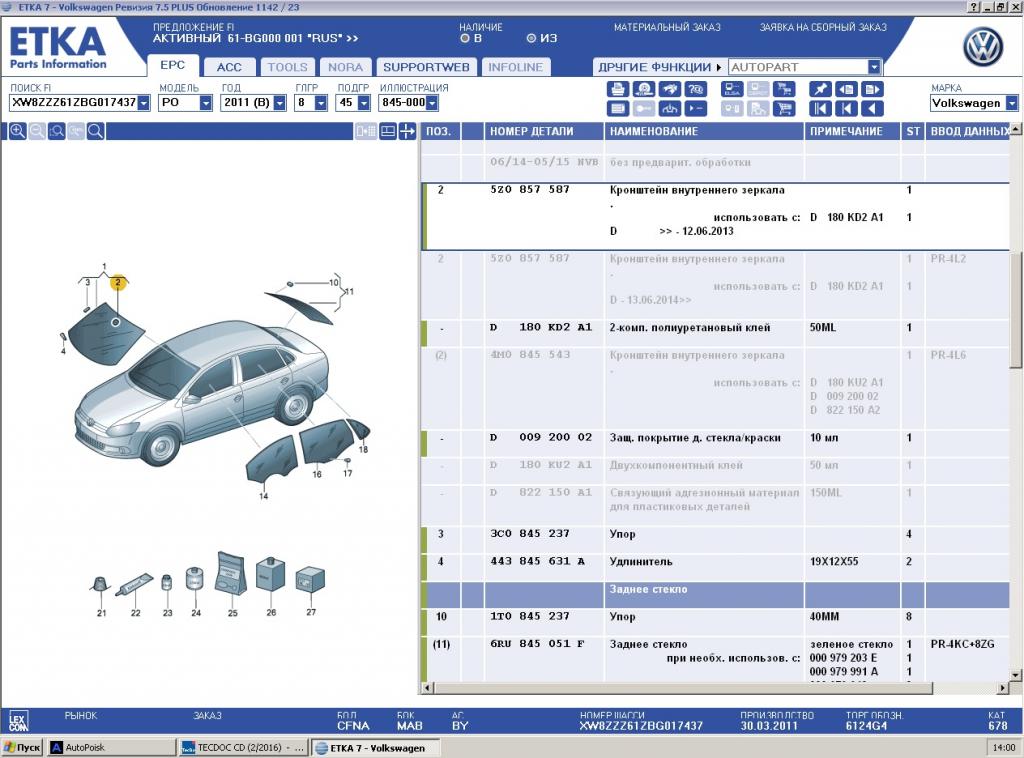Click the АКТИВНЫЙ 61-BG000 001 "RUS" >> offer
Viewport: 1024px width, 758px height.
point(255,39)
